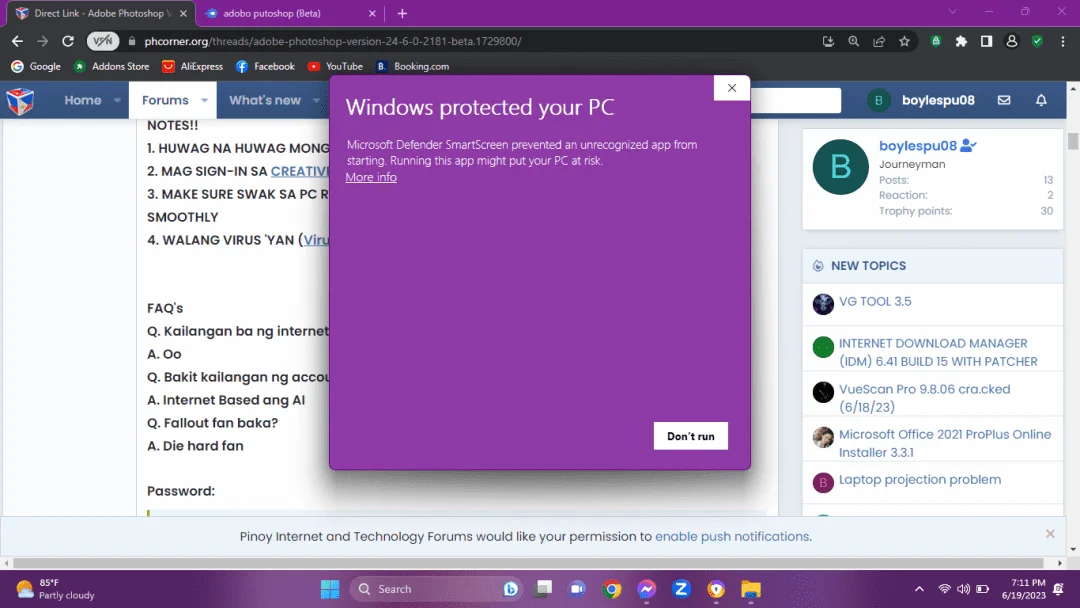Viewport: 1080px width, 608px height.
Task: Open the VueScan Pro 9.8.06 topic
Action: [924, 398]
